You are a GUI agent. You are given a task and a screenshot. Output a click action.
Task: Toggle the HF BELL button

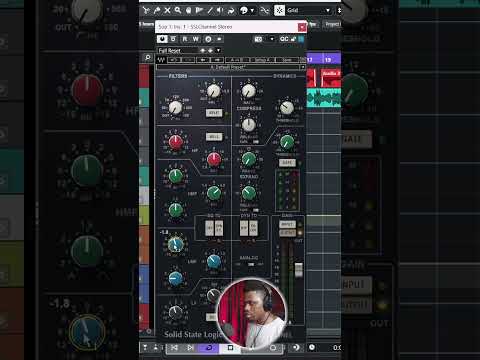tap(214, 137)
